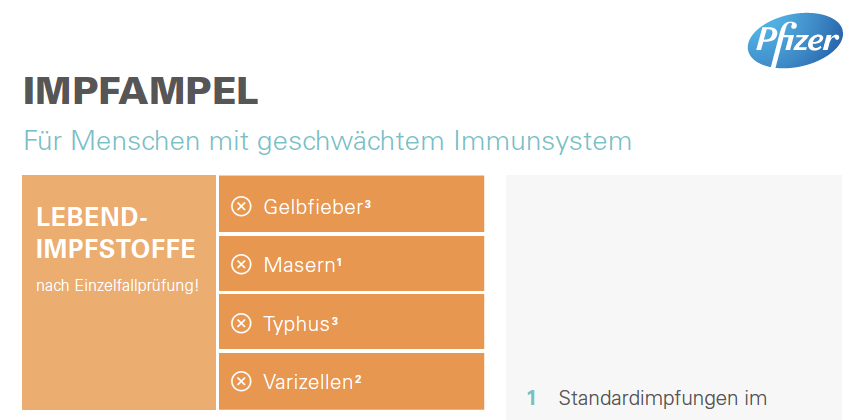Select the Varizellen vaccine label
Screen dimensions: 862x420
click(308, 382)
